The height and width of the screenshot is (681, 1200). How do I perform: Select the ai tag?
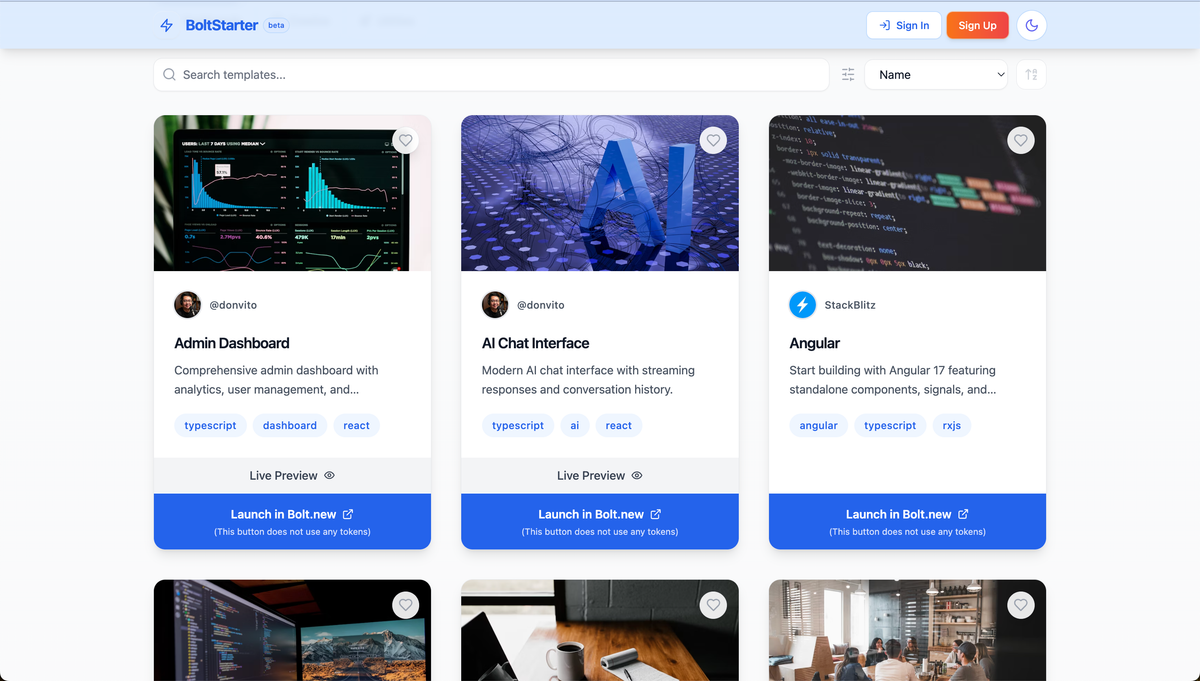[x=575, y=425]
